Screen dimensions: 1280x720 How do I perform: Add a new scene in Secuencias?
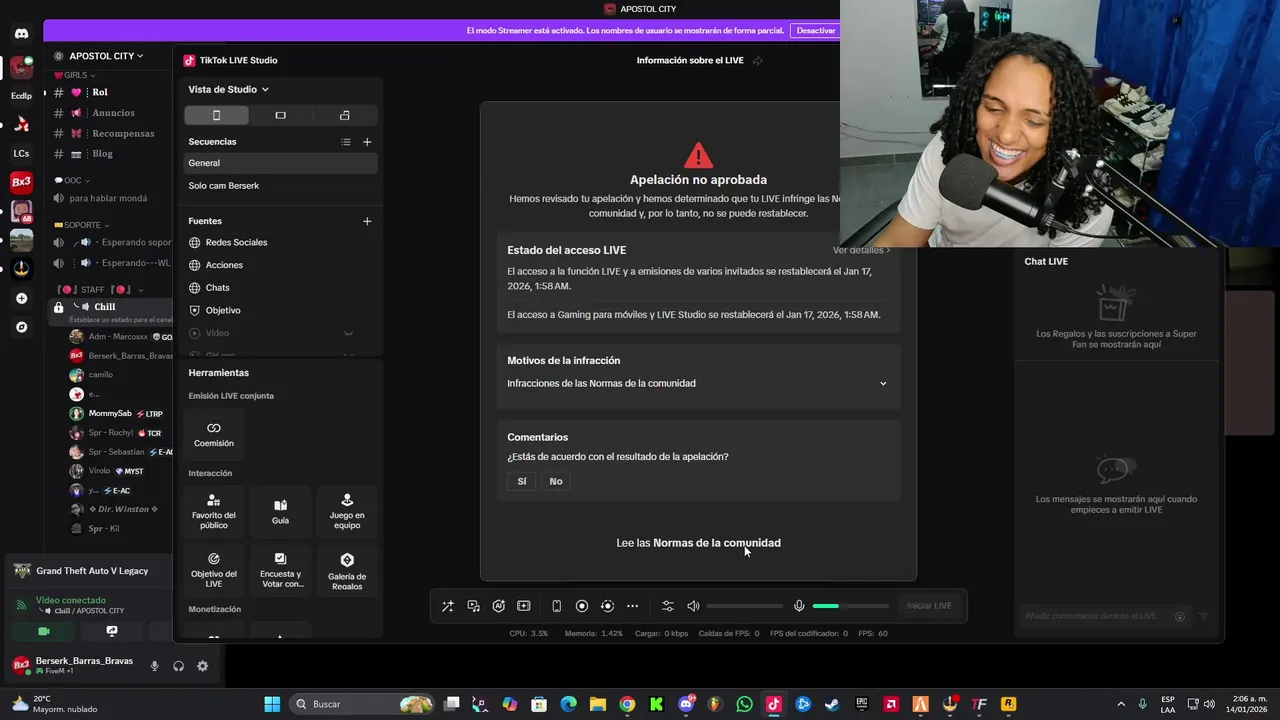tap(367, 142)
